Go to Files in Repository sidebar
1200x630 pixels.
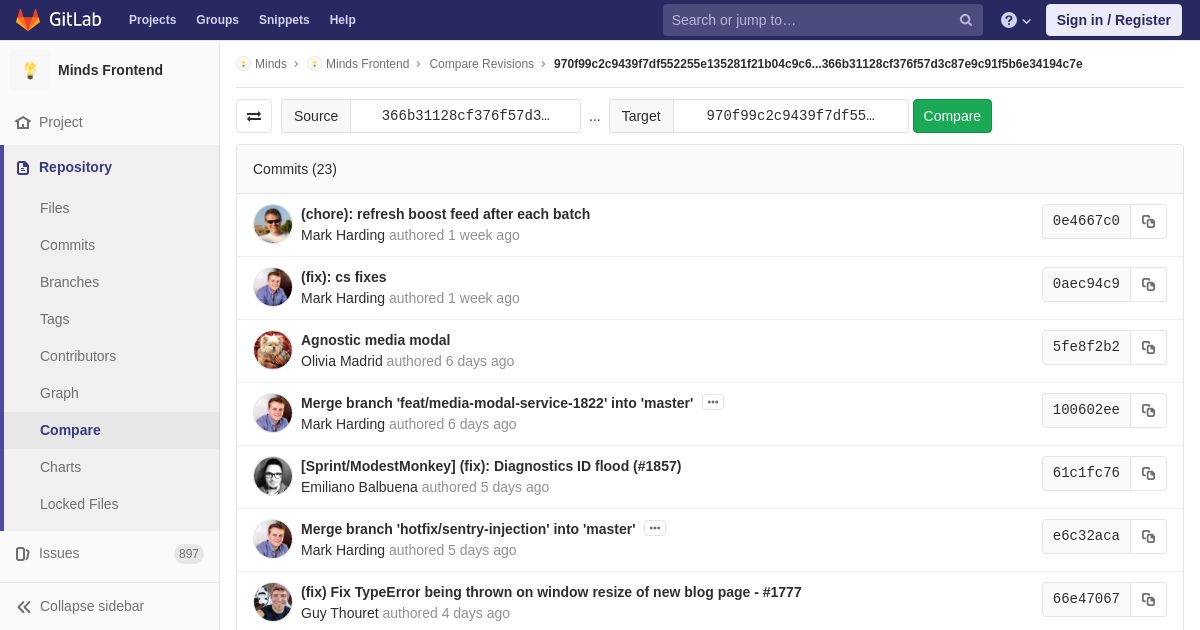coord(55,208)
